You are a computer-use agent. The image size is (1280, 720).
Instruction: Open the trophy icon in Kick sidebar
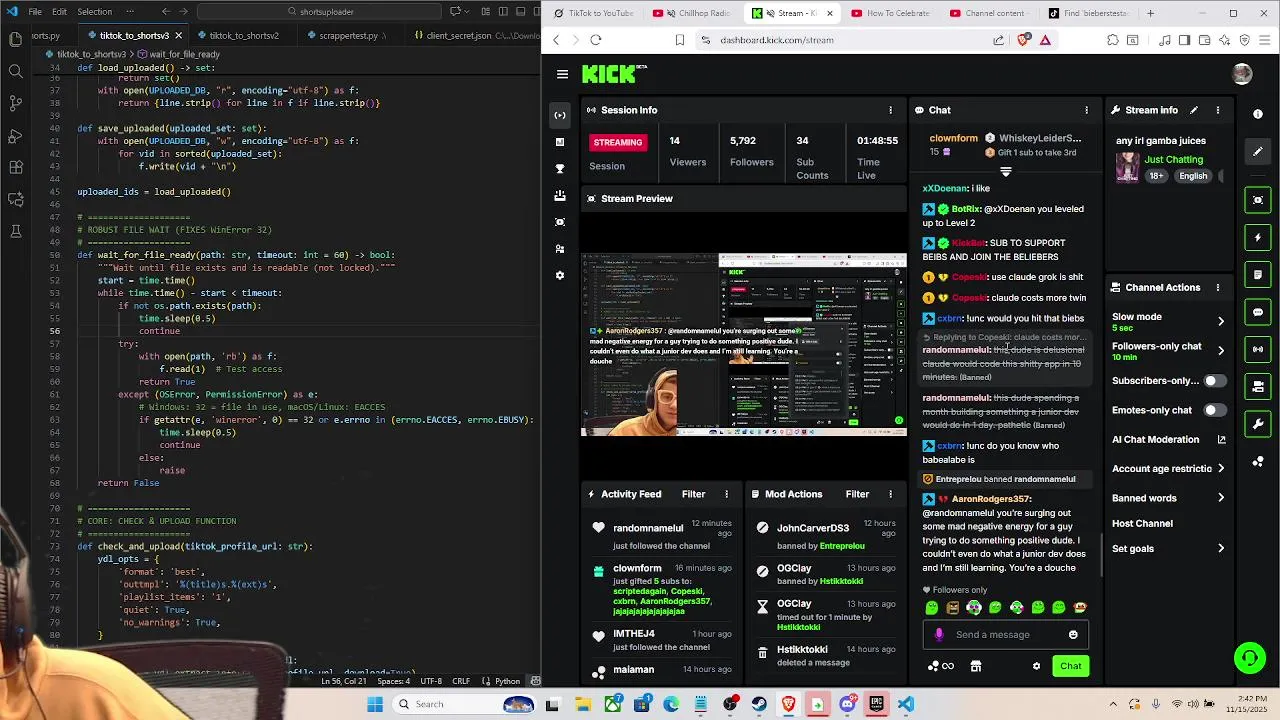click(560, 169)
